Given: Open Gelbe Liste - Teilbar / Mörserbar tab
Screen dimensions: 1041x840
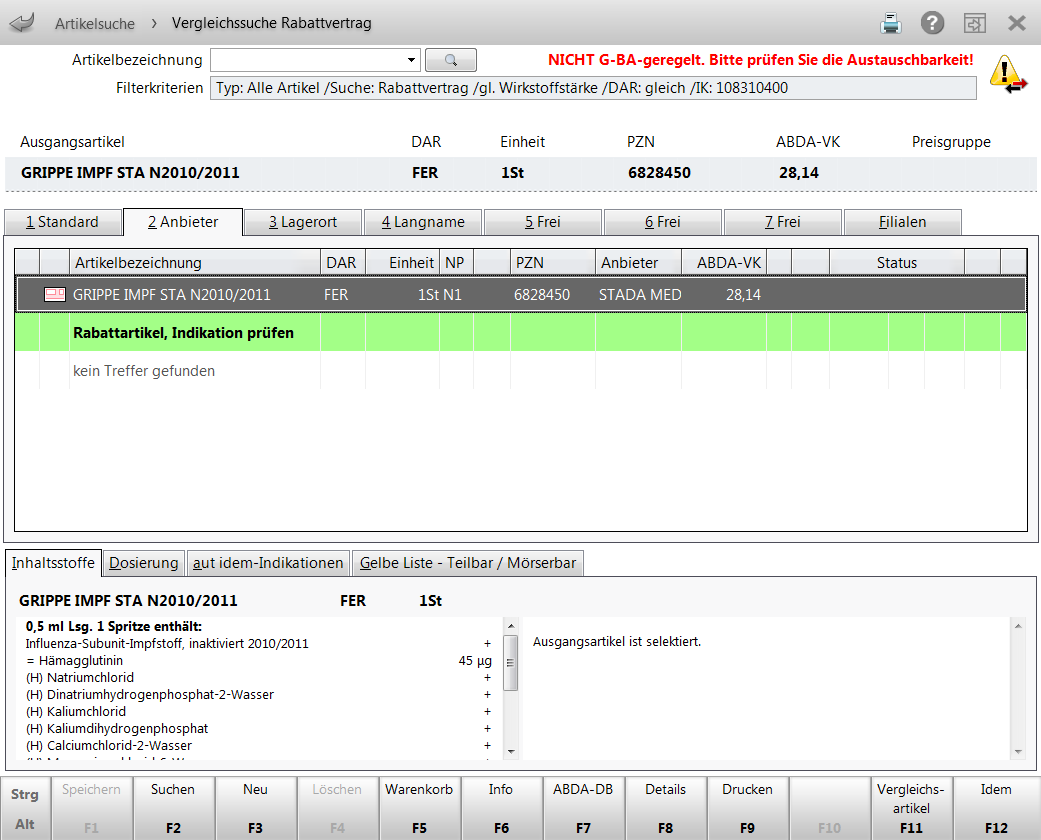Looking at the screenshot, I should [468, 563].
